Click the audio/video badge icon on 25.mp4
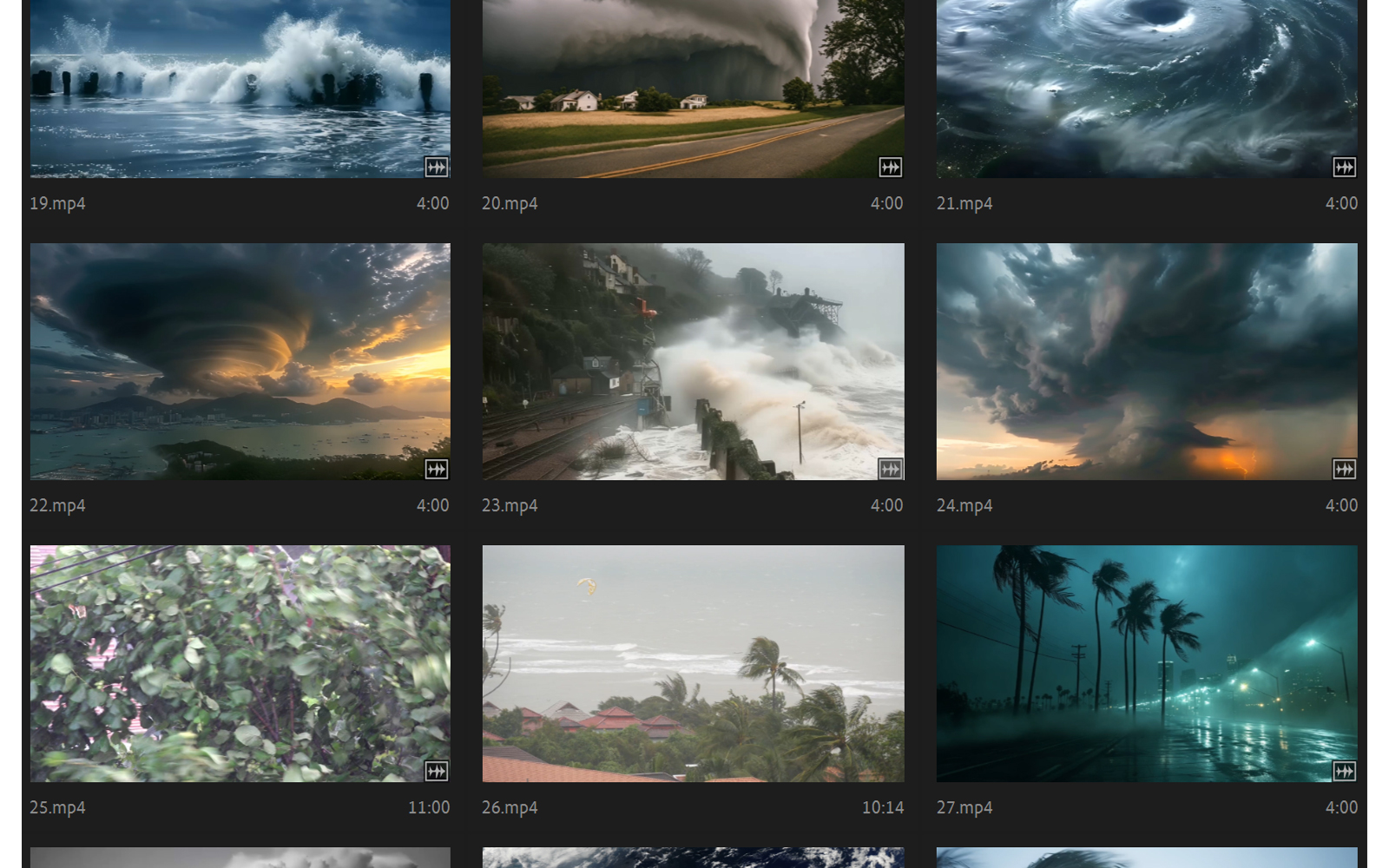The width and height of the screenshot is (1389, 868). [437, 771]
